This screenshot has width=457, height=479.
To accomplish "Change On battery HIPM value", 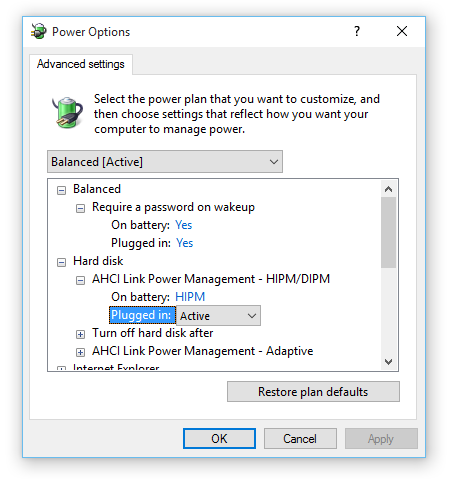I will (190, 297).
